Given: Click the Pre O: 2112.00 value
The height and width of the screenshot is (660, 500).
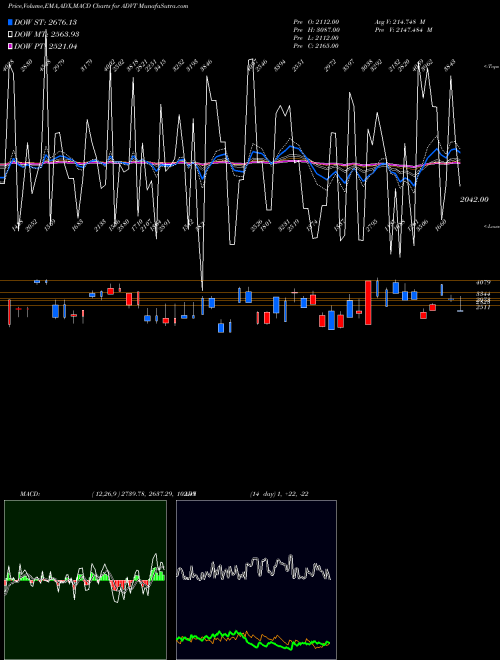Looking at the screenshot, I should click(x=316, y=22).
